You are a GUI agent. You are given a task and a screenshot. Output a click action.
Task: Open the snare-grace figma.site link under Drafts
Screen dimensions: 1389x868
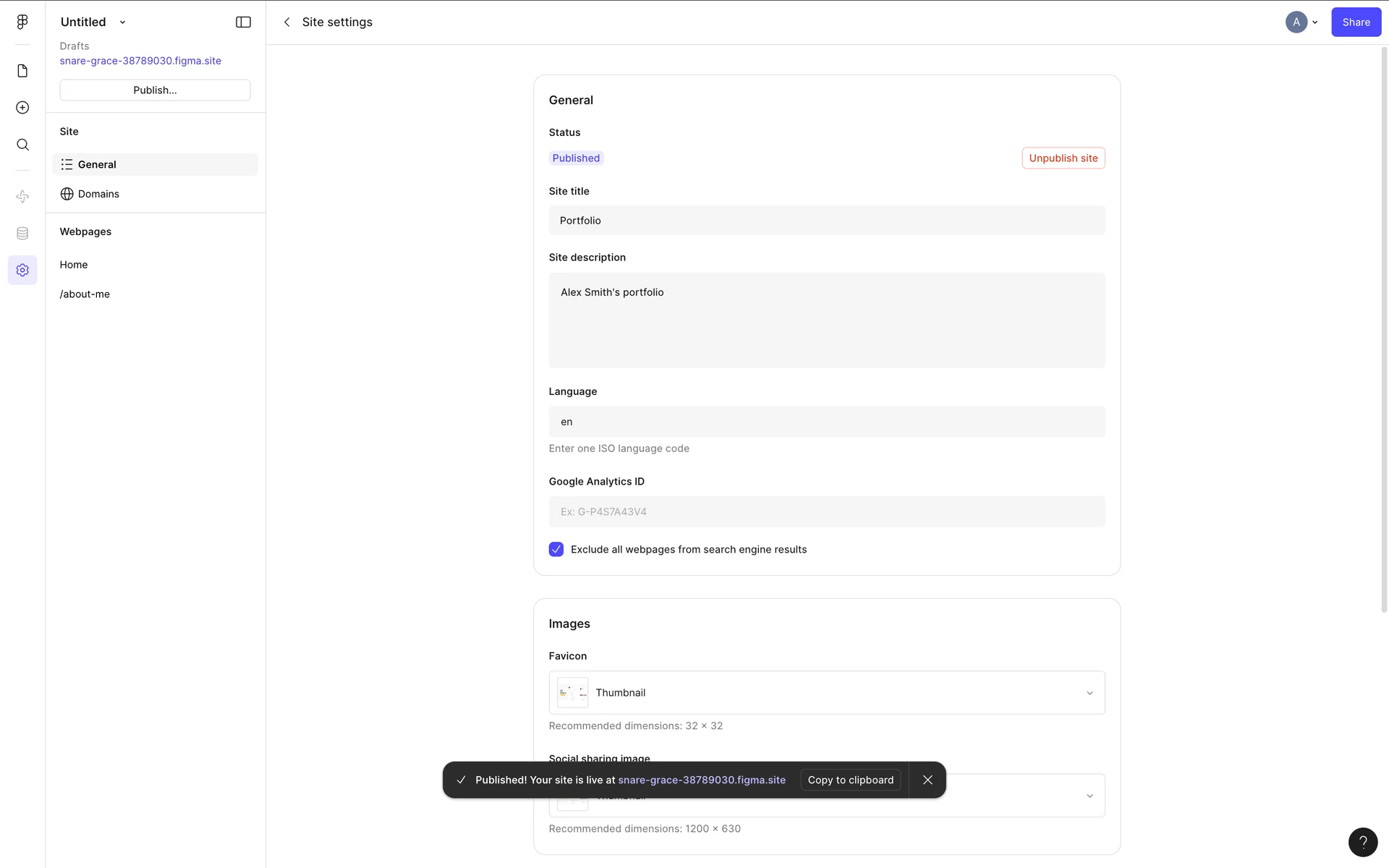click(140, 61)
